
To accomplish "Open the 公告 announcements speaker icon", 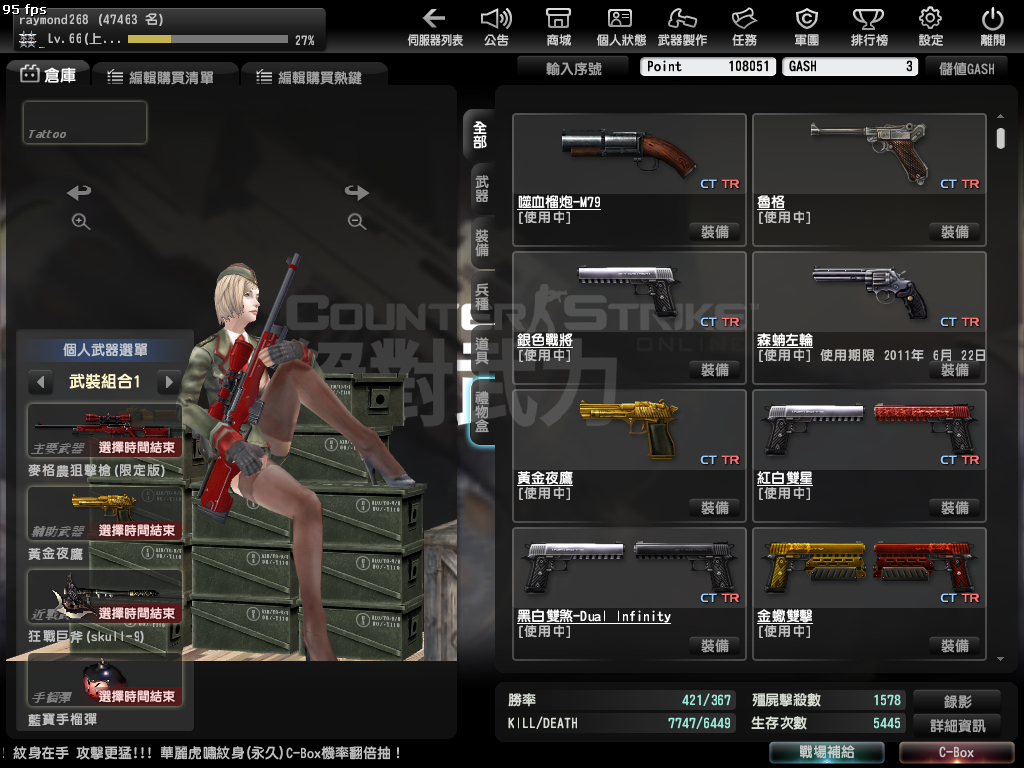I will pyautogui.click(x=496, y=27).
